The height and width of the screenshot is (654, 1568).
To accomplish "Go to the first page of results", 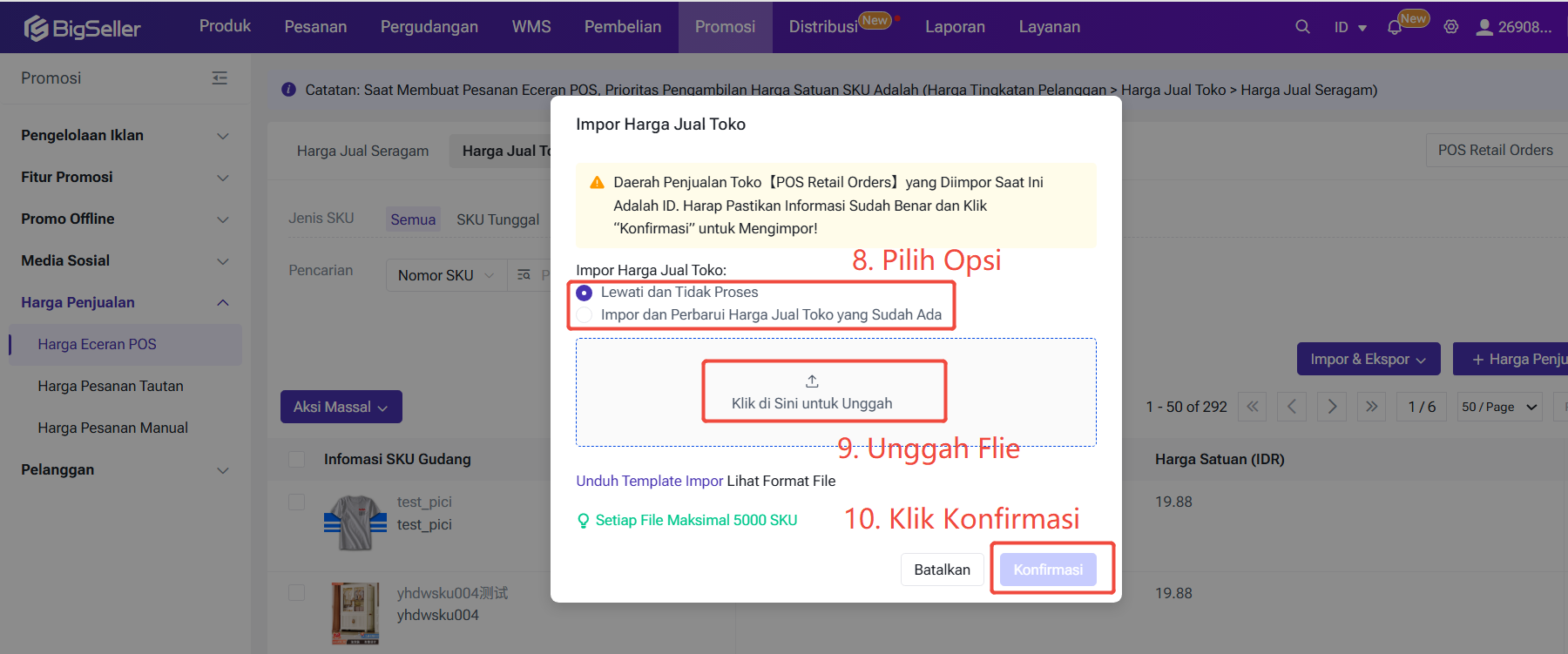I will click(x=1253, y=407).
